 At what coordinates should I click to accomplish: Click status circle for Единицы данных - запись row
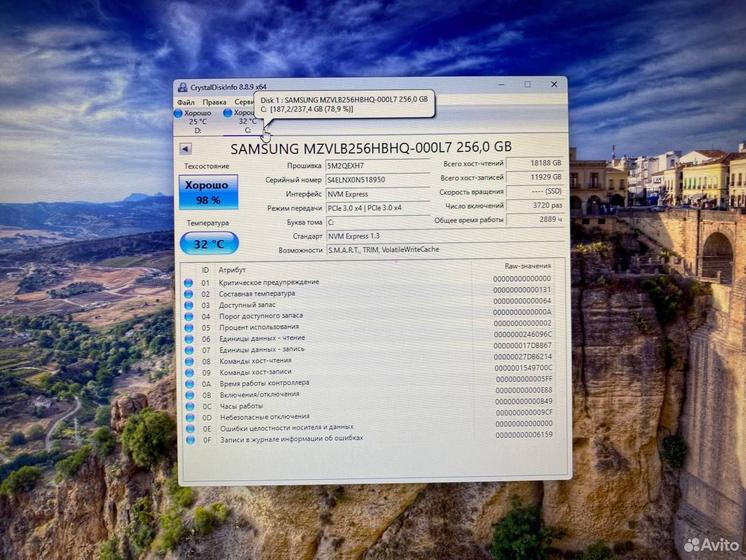189,350
